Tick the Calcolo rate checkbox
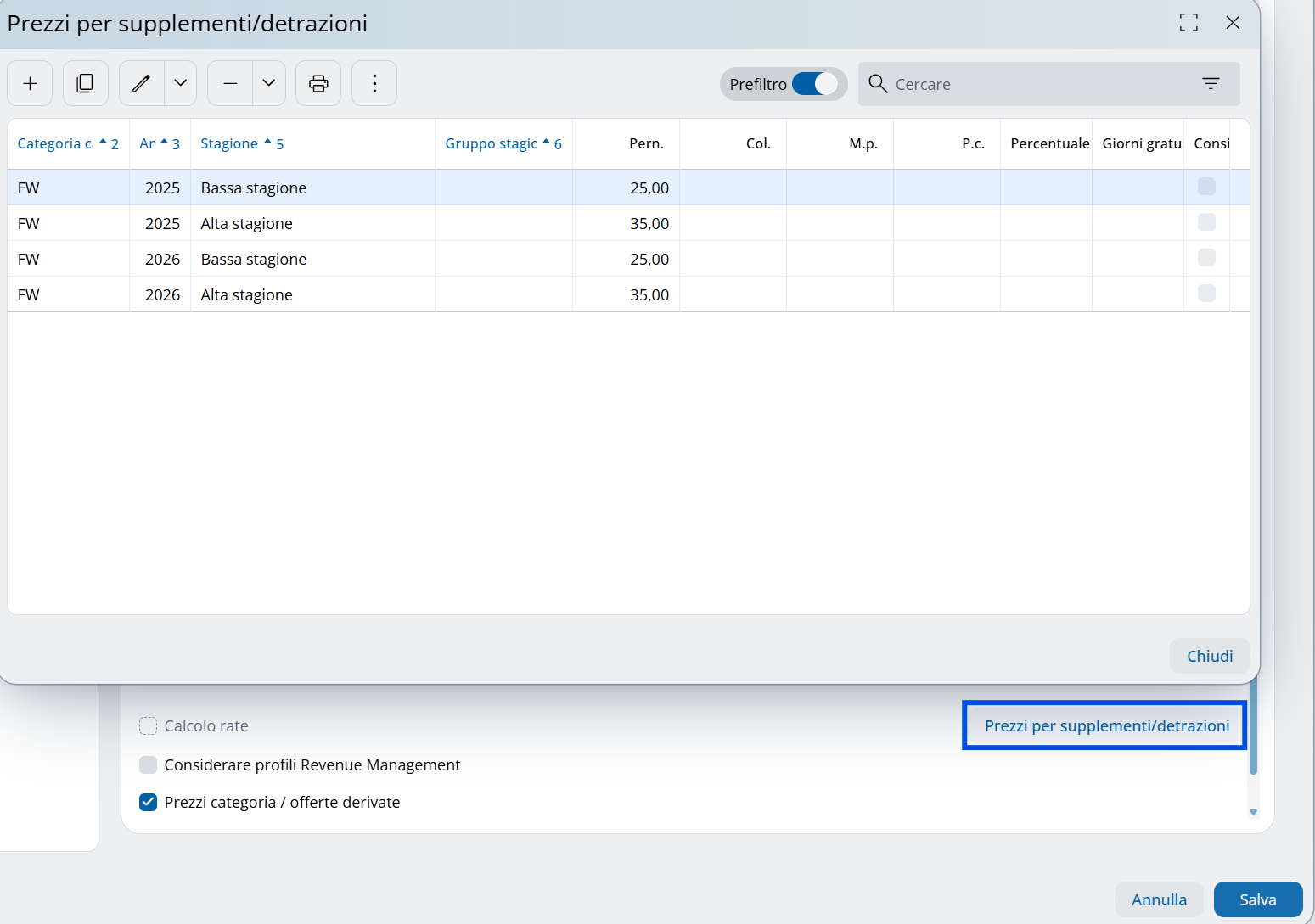Viewport: 1315px width, 924px height. click(x=149, y=725)
